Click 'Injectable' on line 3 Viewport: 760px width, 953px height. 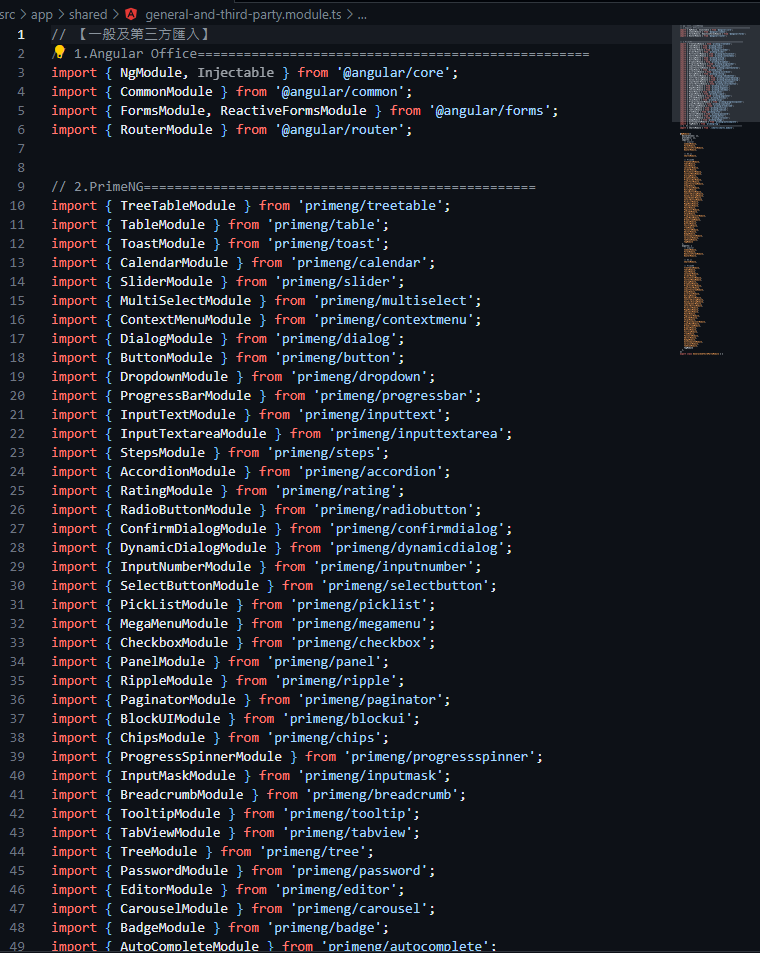click(x=235, y=72)
